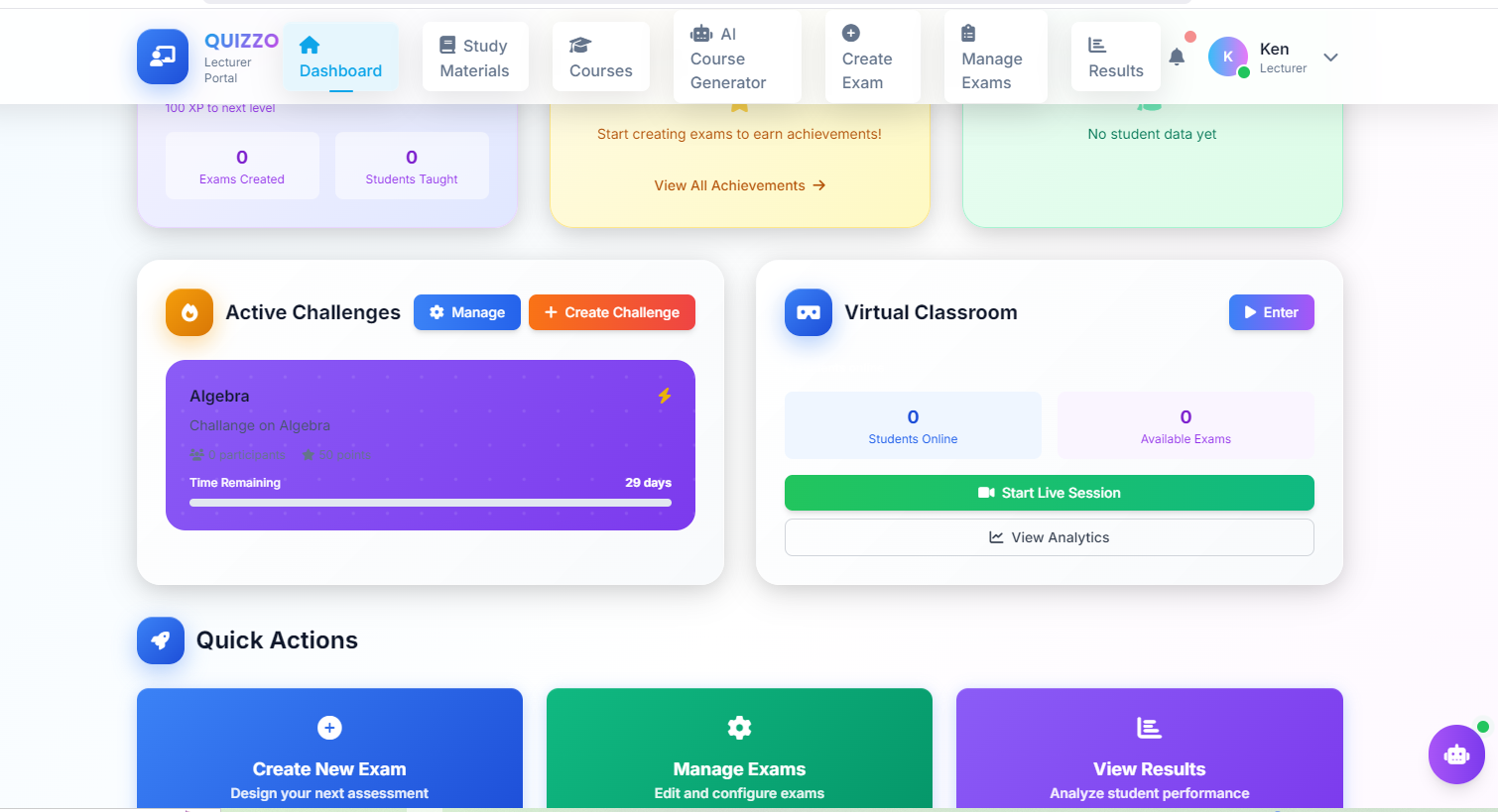
Task: Open notifications bell
Action: 1177,57
